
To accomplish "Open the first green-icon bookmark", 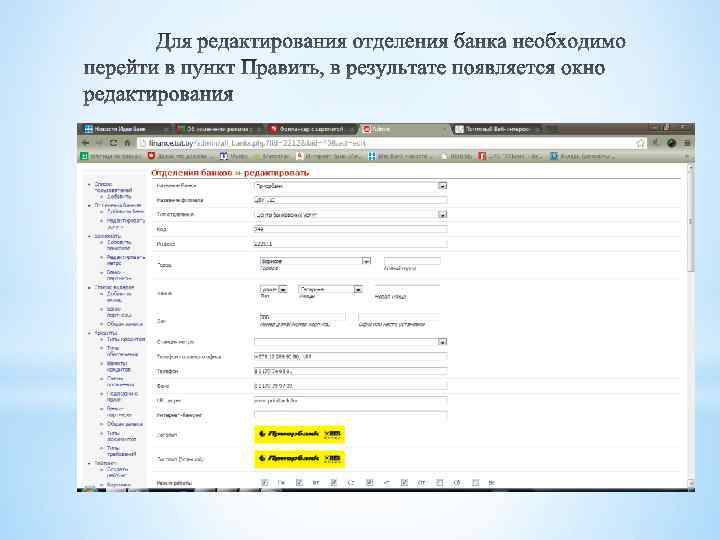I will click(x=111, y=156).
